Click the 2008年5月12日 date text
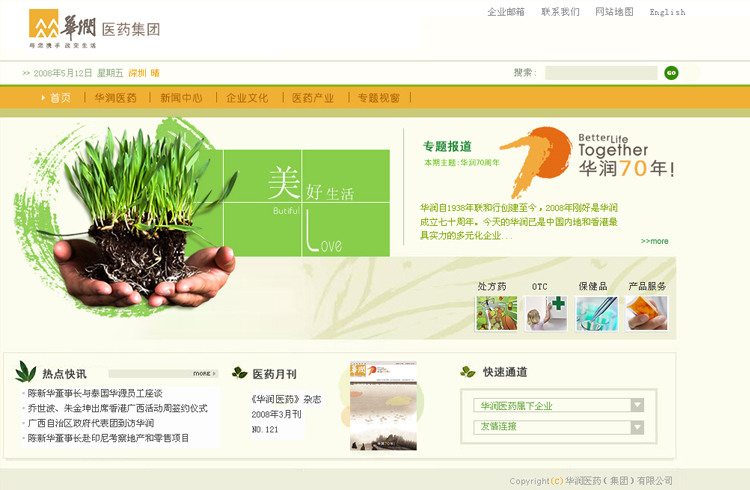Image resolution: width=750 pixels, height=490 pixels. [63, 73]
